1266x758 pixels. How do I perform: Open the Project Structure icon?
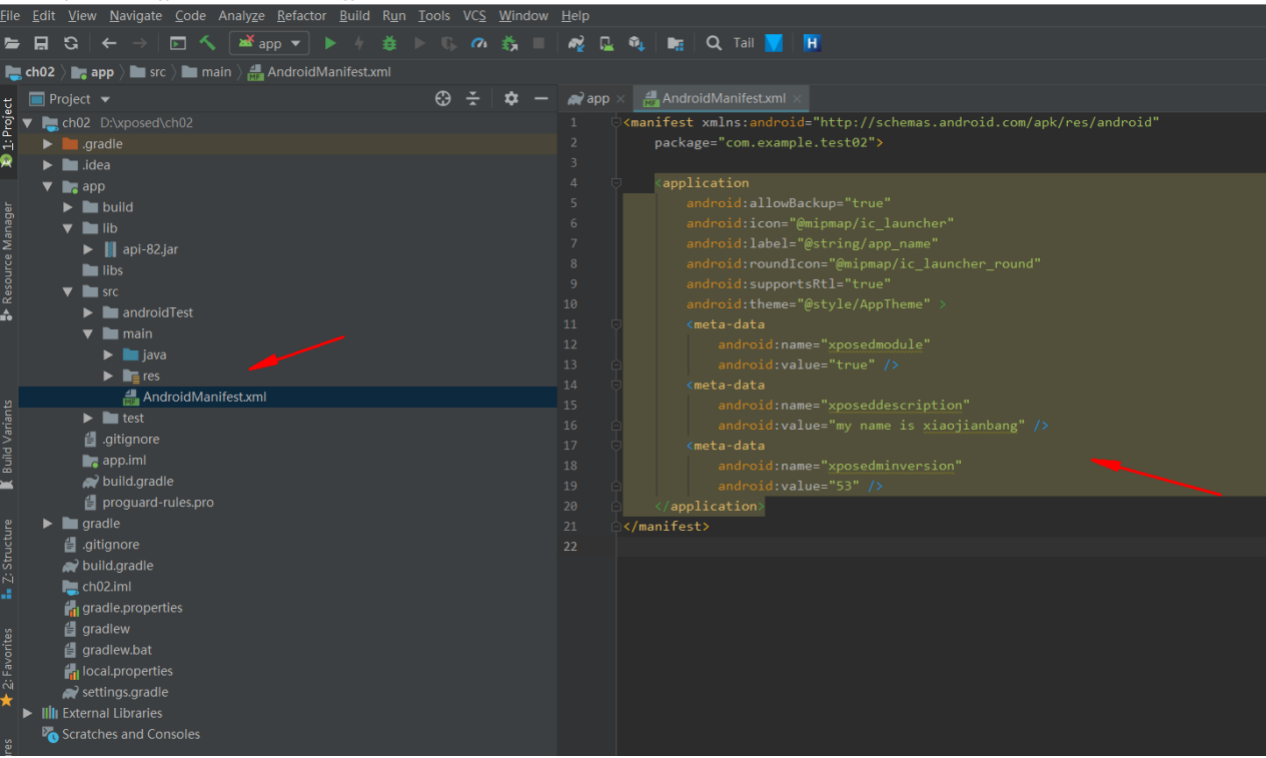(676, 43)
